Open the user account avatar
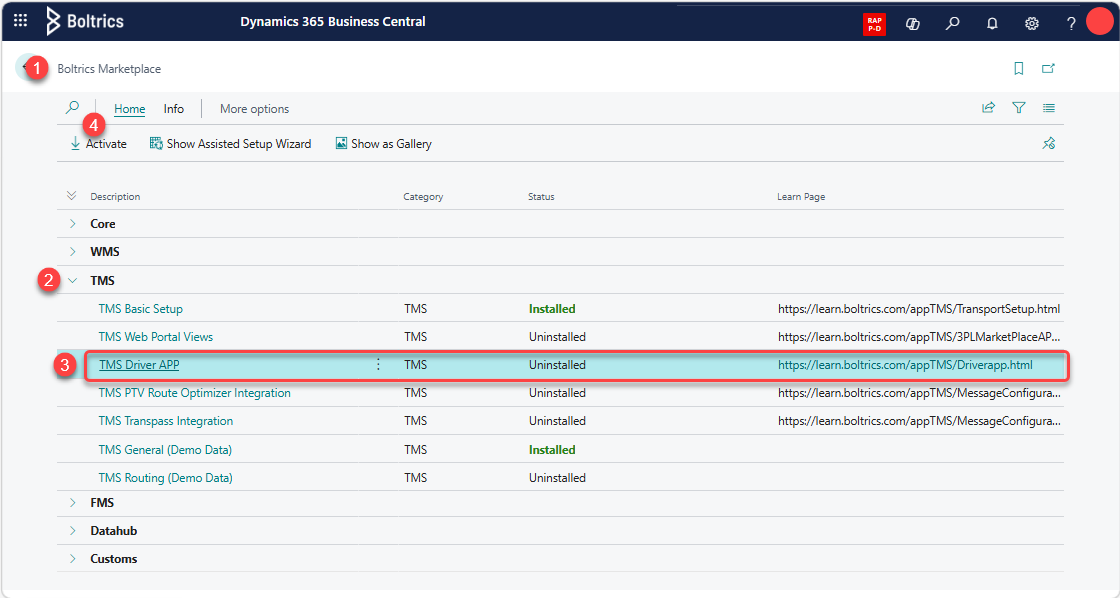The width and height of the screenshot is (1120, 598). tap(1100, 21)
